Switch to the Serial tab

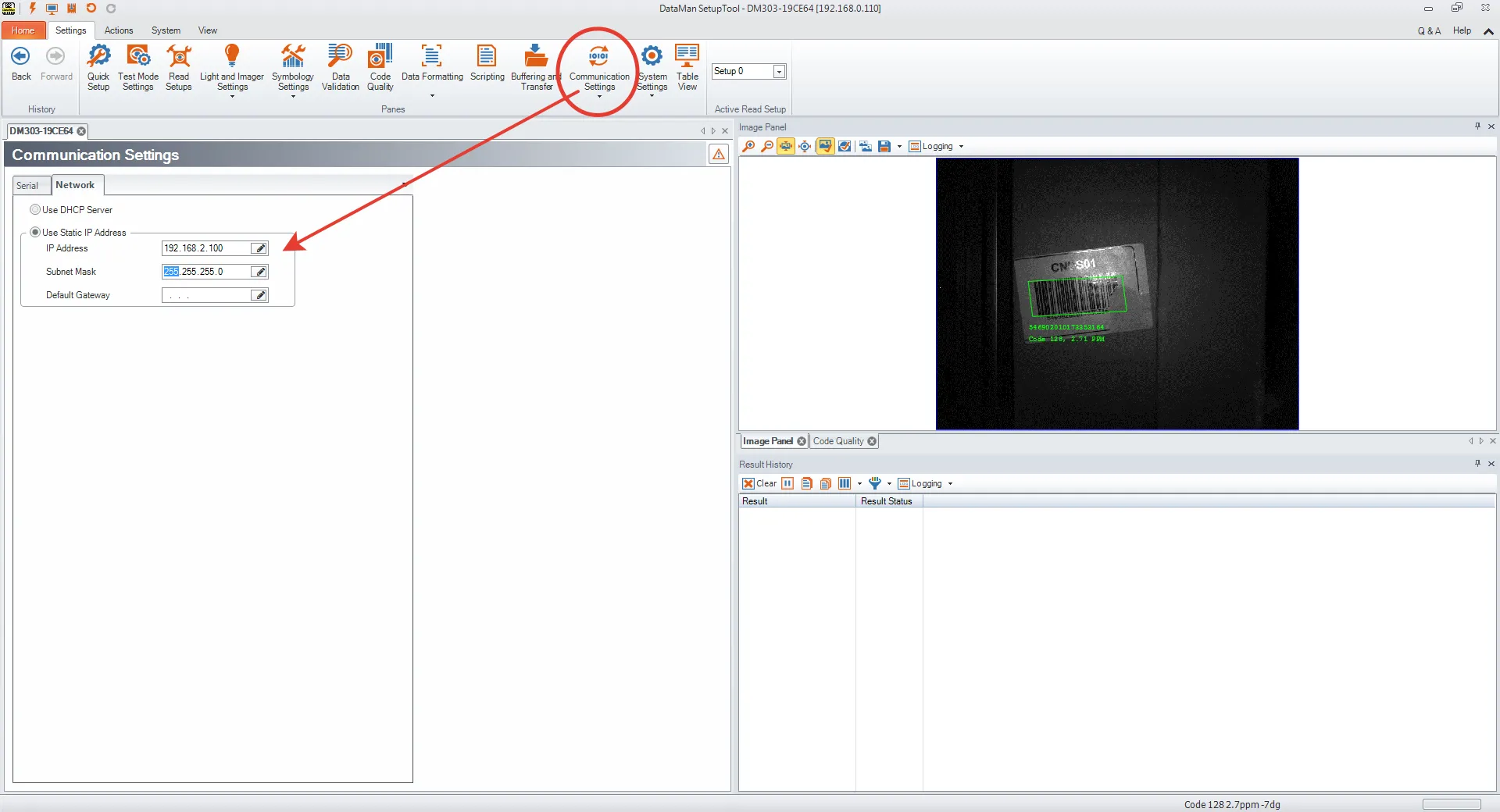pos(28,186)
